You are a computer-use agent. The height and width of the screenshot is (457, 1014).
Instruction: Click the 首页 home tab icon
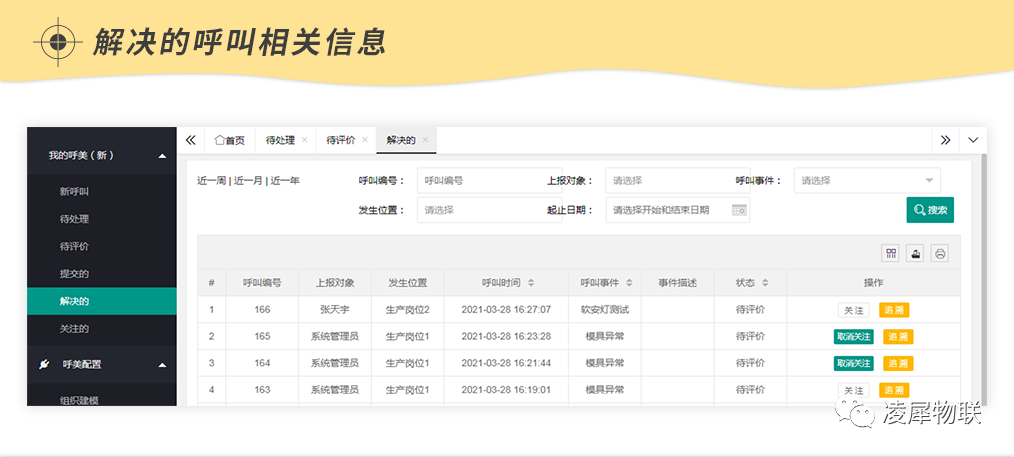220,140
